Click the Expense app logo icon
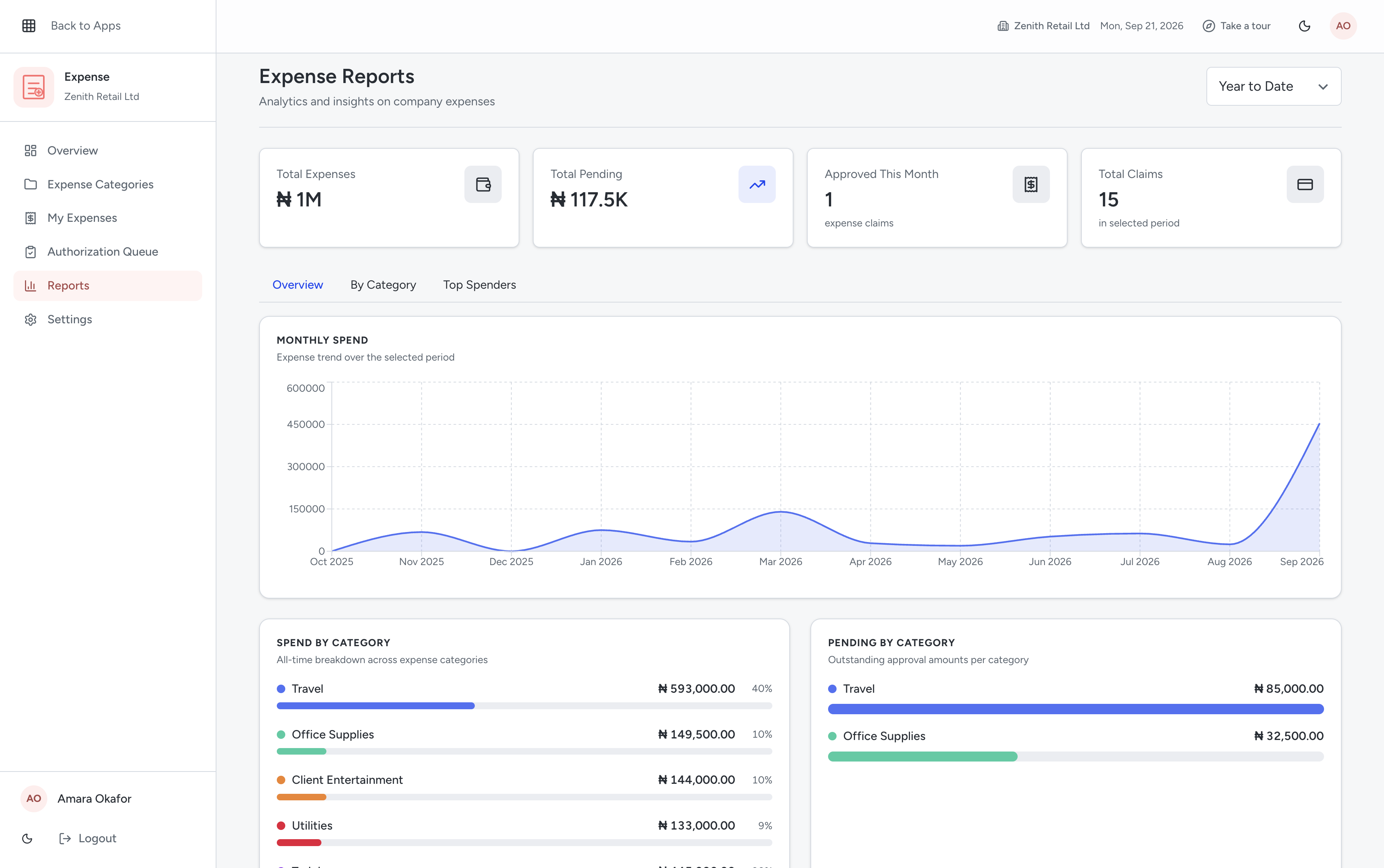 point(34,87)
